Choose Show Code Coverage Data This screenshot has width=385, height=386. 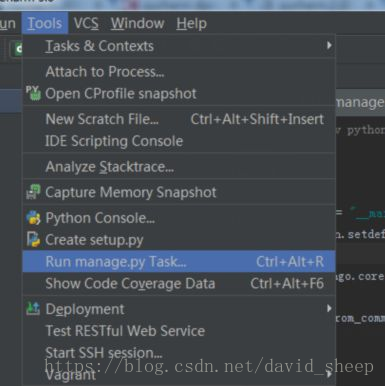[179, 283]
